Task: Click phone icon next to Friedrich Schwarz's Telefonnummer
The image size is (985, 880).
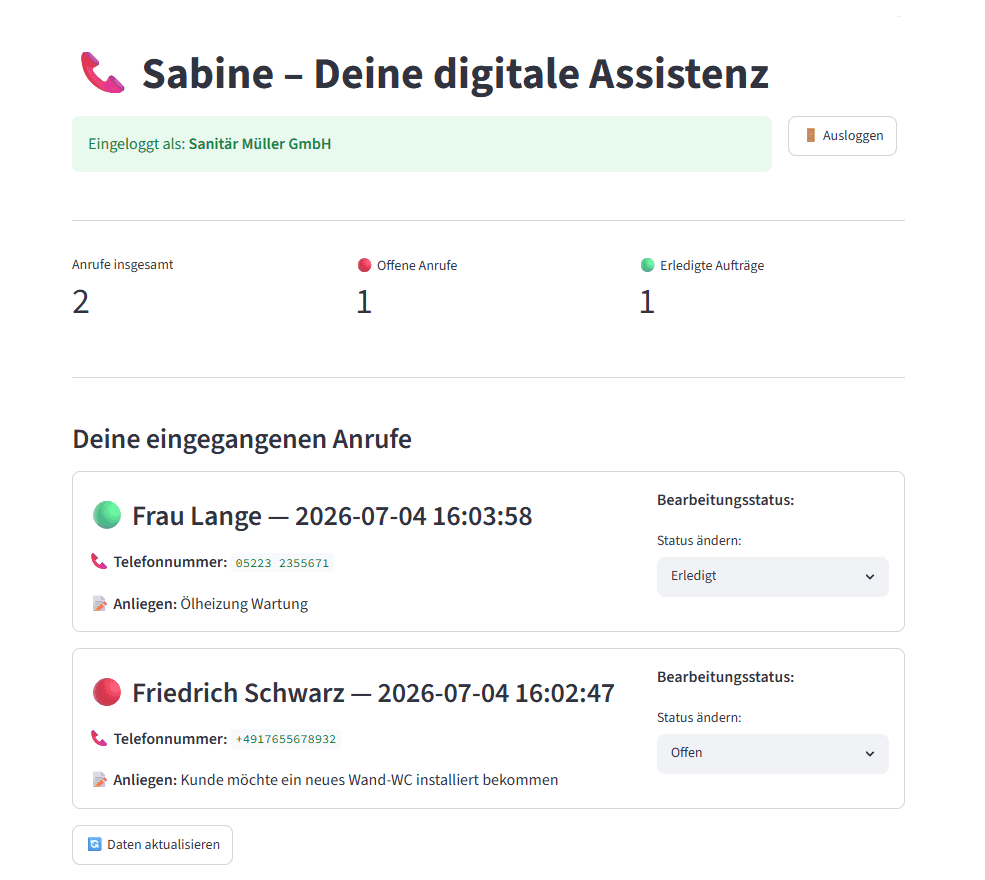Action: tap(99, 738)
